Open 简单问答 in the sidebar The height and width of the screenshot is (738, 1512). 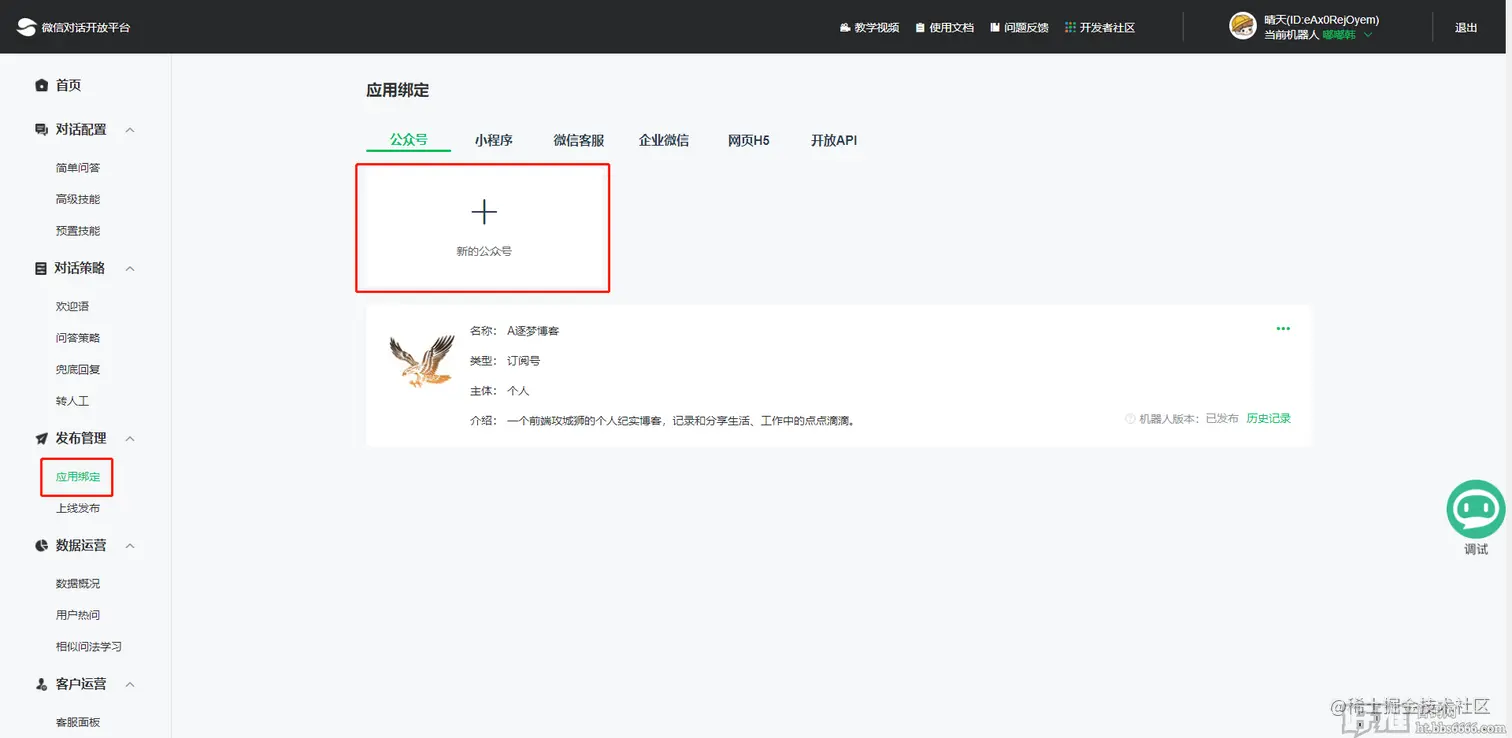tap(78, 168)
